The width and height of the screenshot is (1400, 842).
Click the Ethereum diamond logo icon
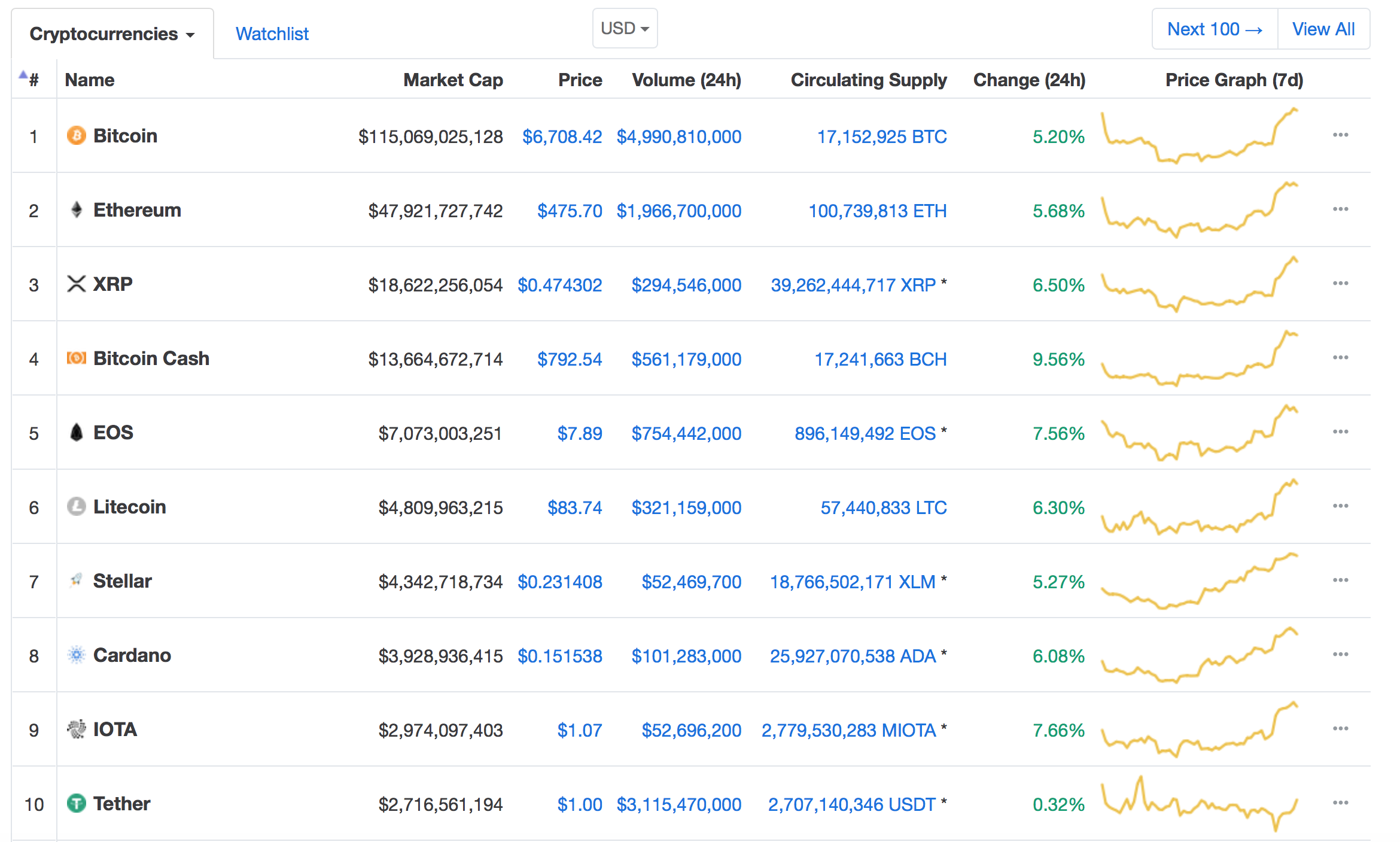tap(76, 209)
